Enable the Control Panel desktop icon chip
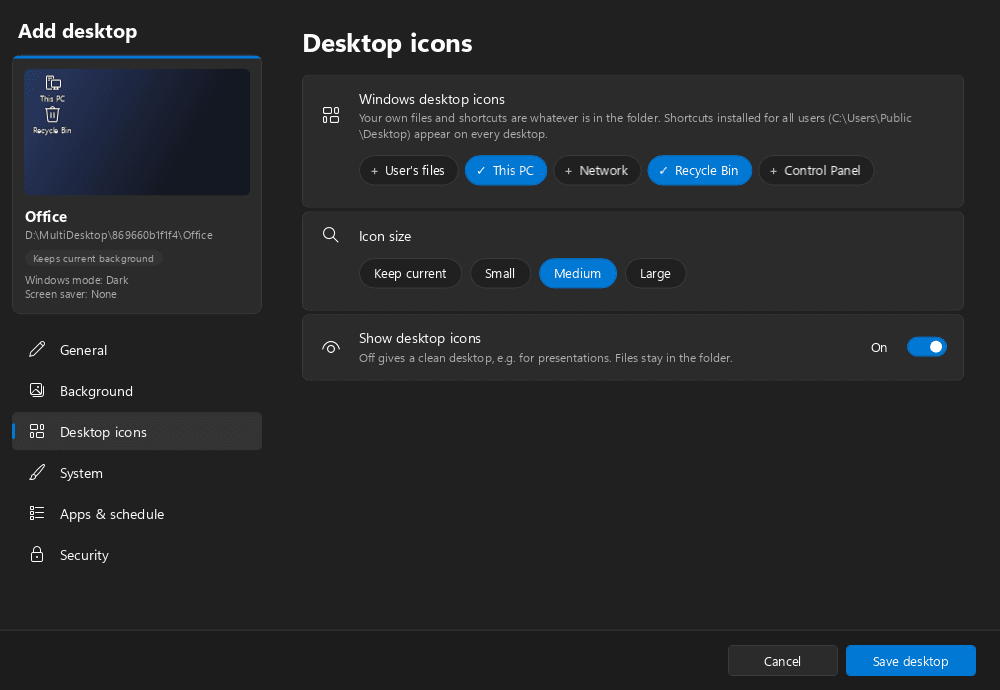 pos(816,171)
